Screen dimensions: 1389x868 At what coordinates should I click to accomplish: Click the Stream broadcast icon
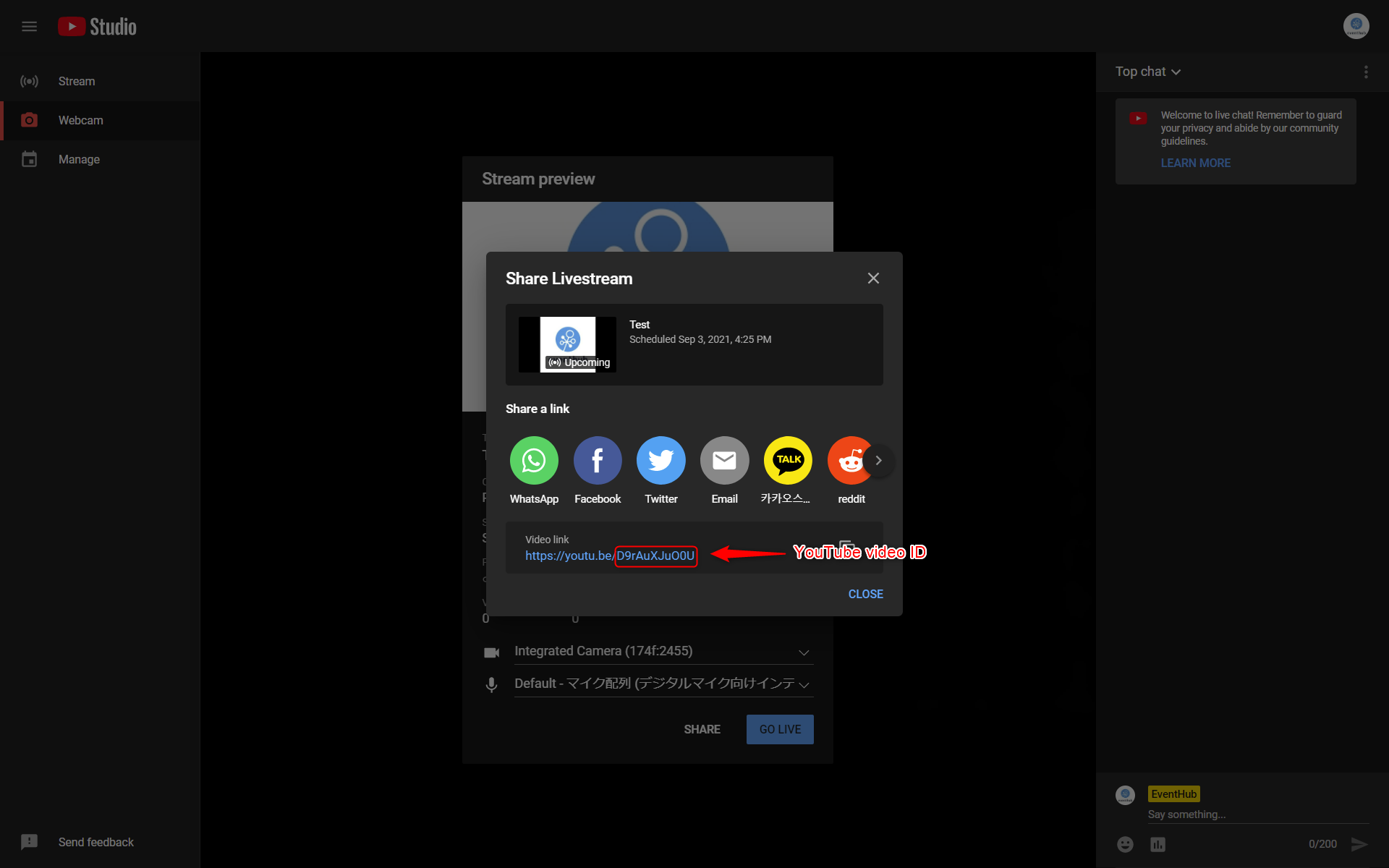click(x=29, y=81)
